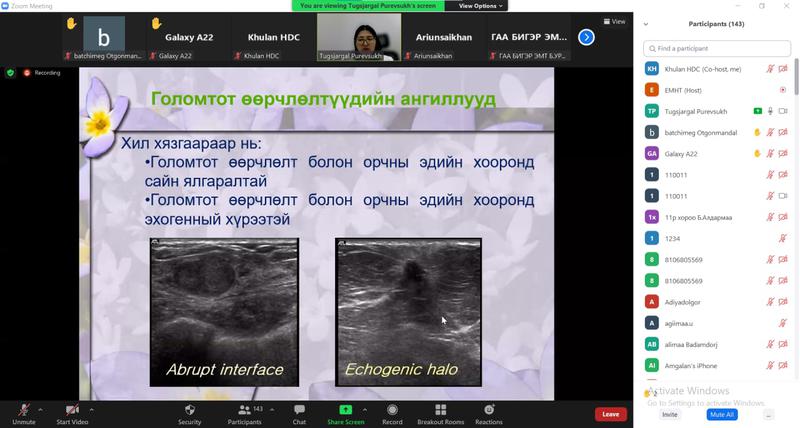The width and height of the screenshot is (800, 428).
Task: Unmute the microphone in the meeting toolbar
Action: tap(23, 414)
